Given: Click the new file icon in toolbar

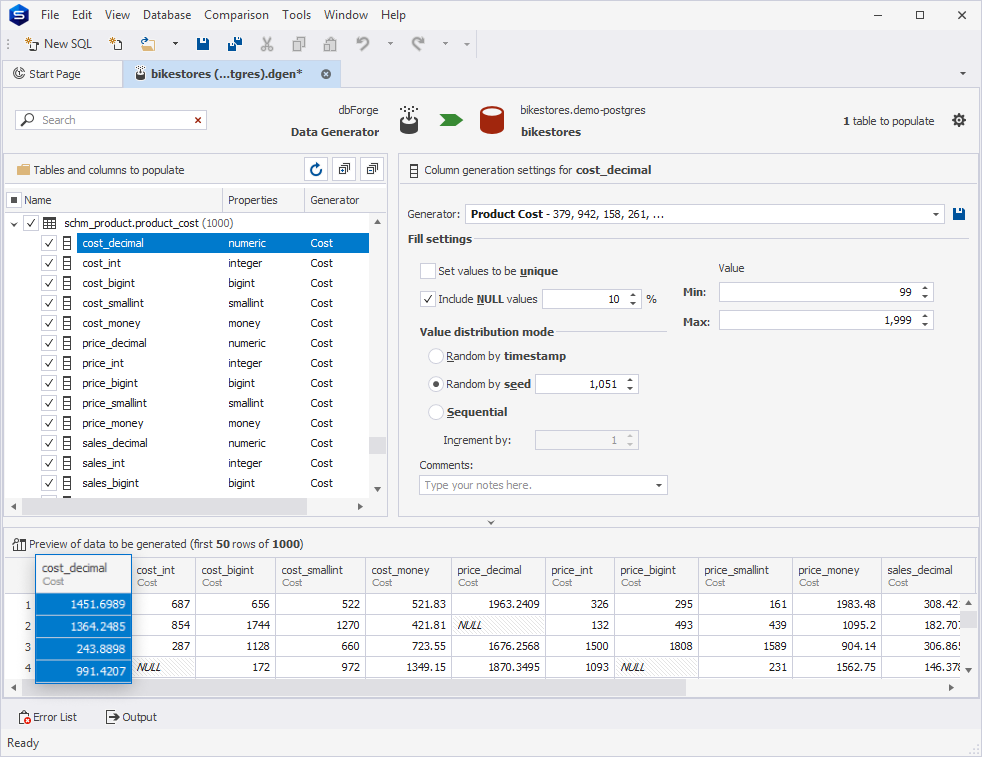Looking at the screenshot, I should [x=116, y=44].
